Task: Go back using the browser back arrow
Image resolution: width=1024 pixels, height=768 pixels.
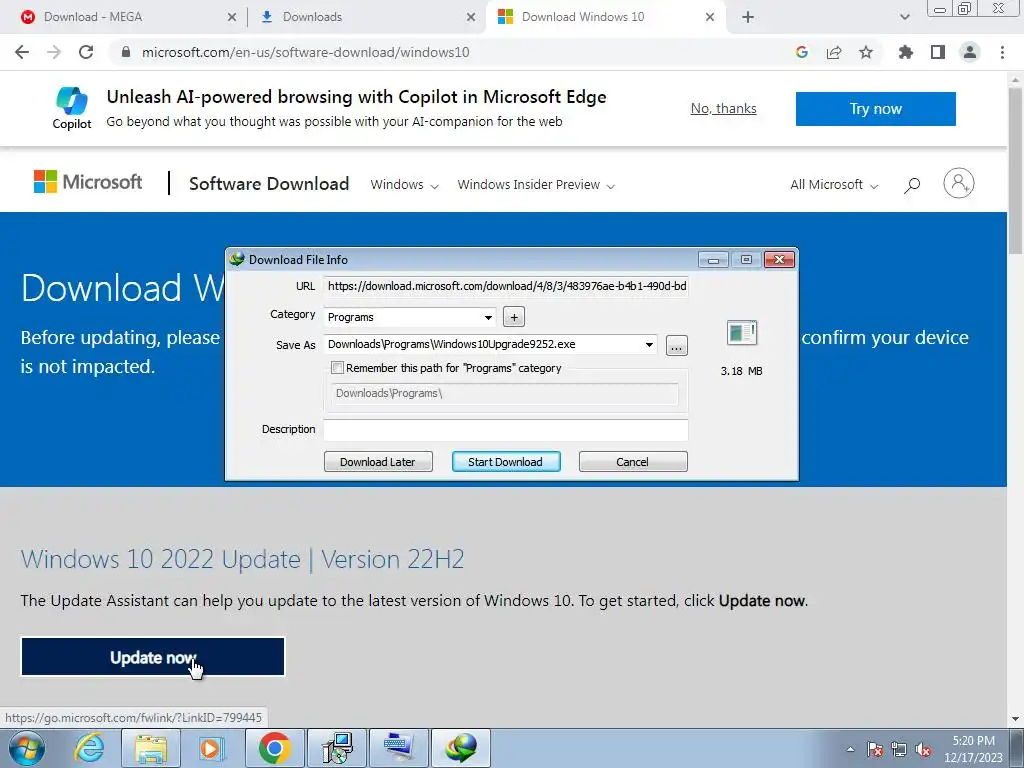Action: tap(22, 52)
